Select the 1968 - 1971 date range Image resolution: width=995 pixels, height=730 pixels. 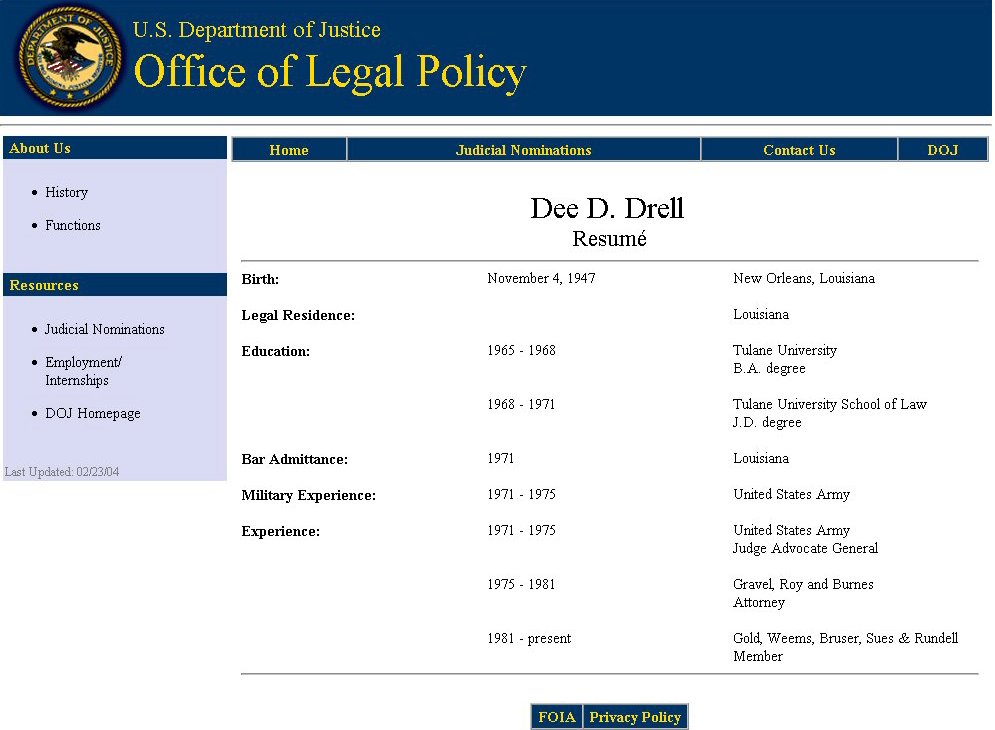coord(521,404)
